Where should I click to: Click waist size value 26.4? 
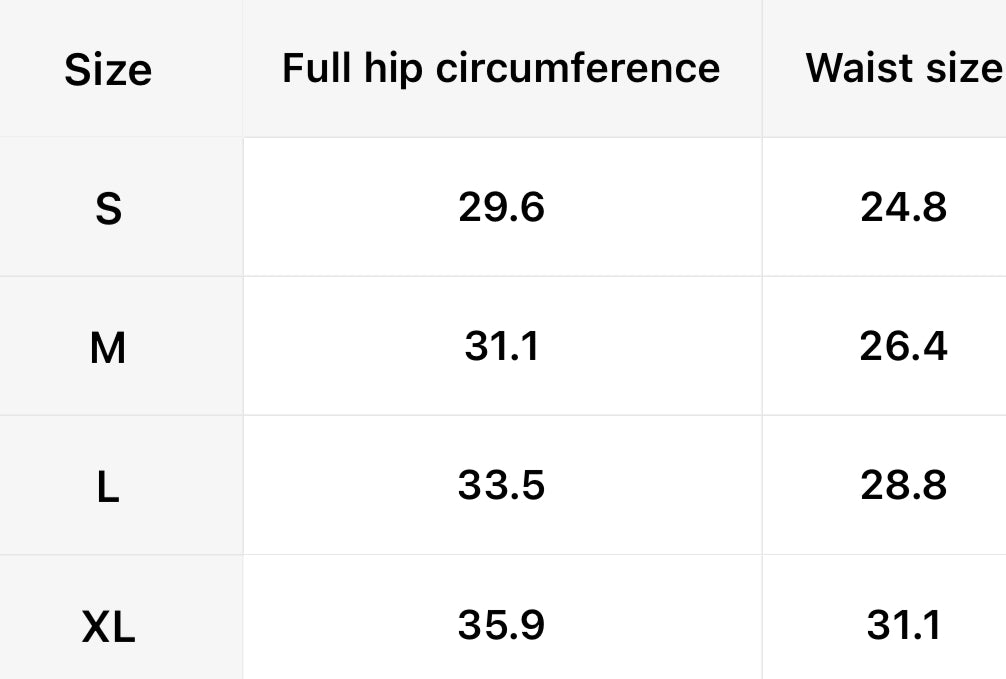903,346
